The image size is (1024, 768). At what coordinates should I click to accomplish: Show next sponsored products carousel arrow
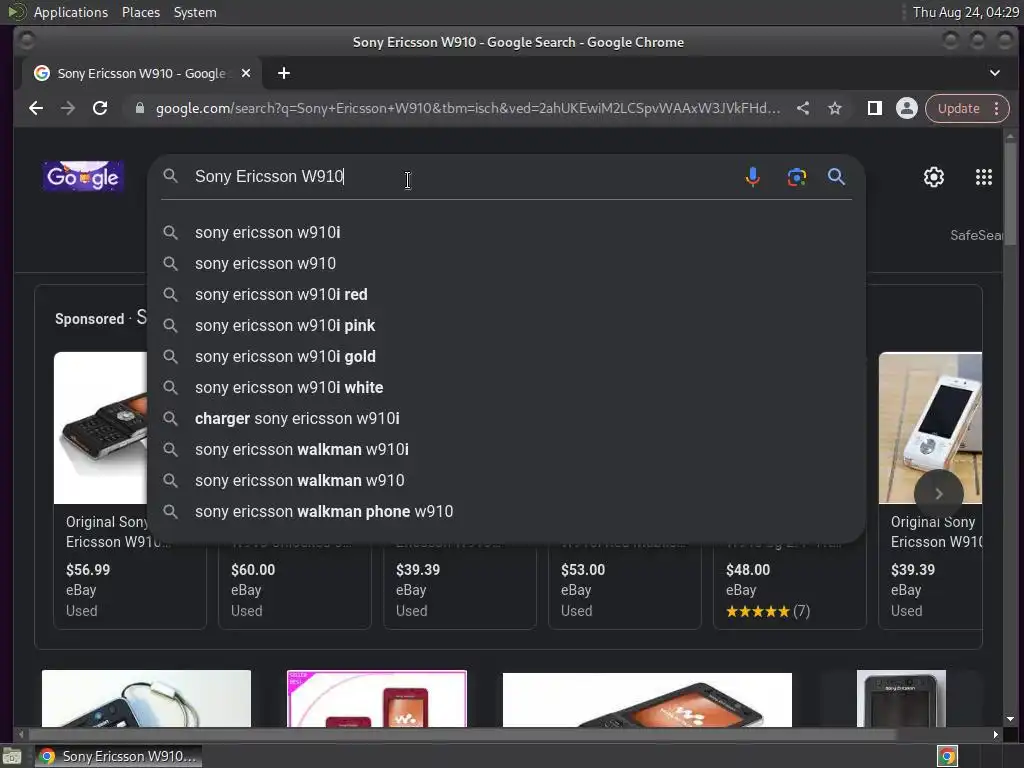[938, 494]
